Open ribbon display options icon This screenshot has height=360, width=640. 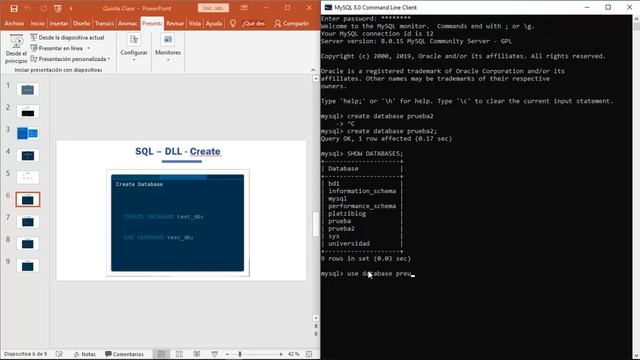click(x=244, y=8)
